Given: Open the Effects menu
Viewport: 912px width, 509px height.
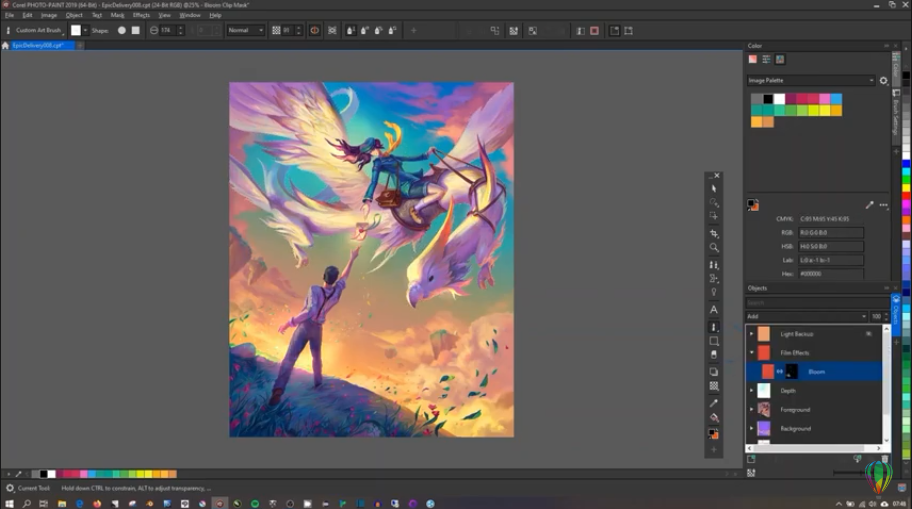Looking at the screenshot, I should 141,15.
